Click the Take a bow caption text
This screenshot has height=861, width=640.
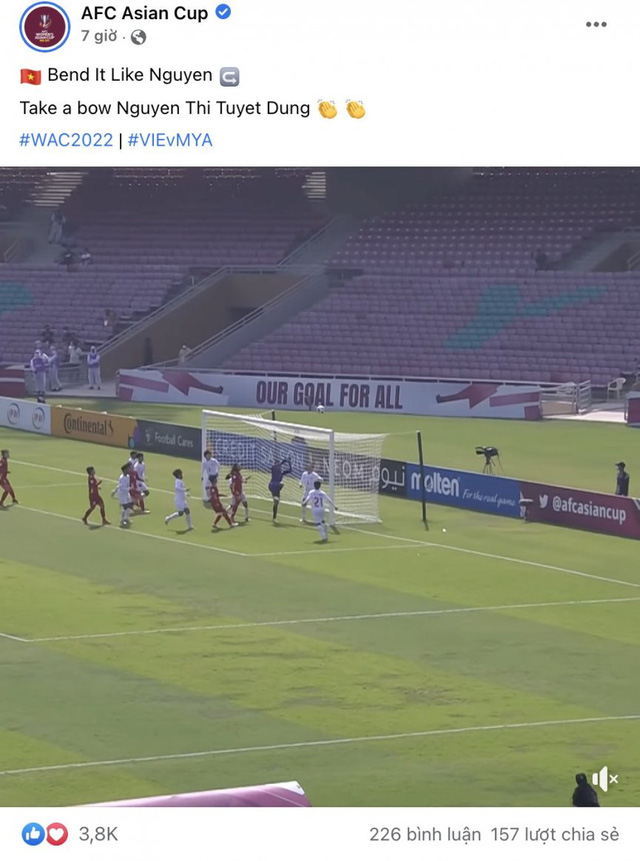click(x=165, y=108)
